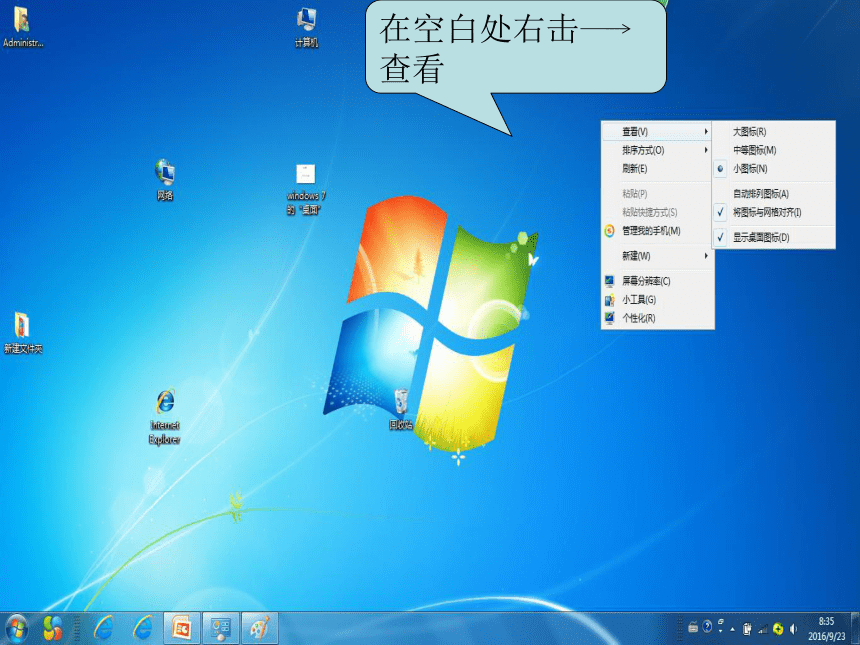Open the clock showing 8:35
This screenshot has width=860, height=645.
(827, 629)
